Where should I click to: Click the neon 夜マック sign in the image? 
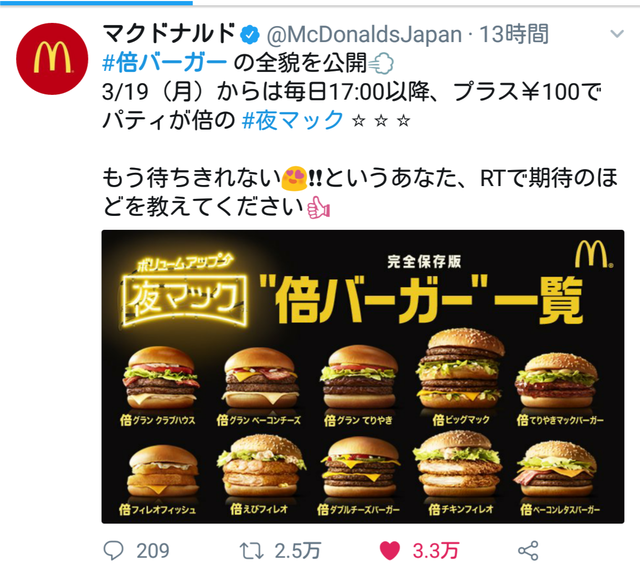pyautogui.click(x=184, y=296)
